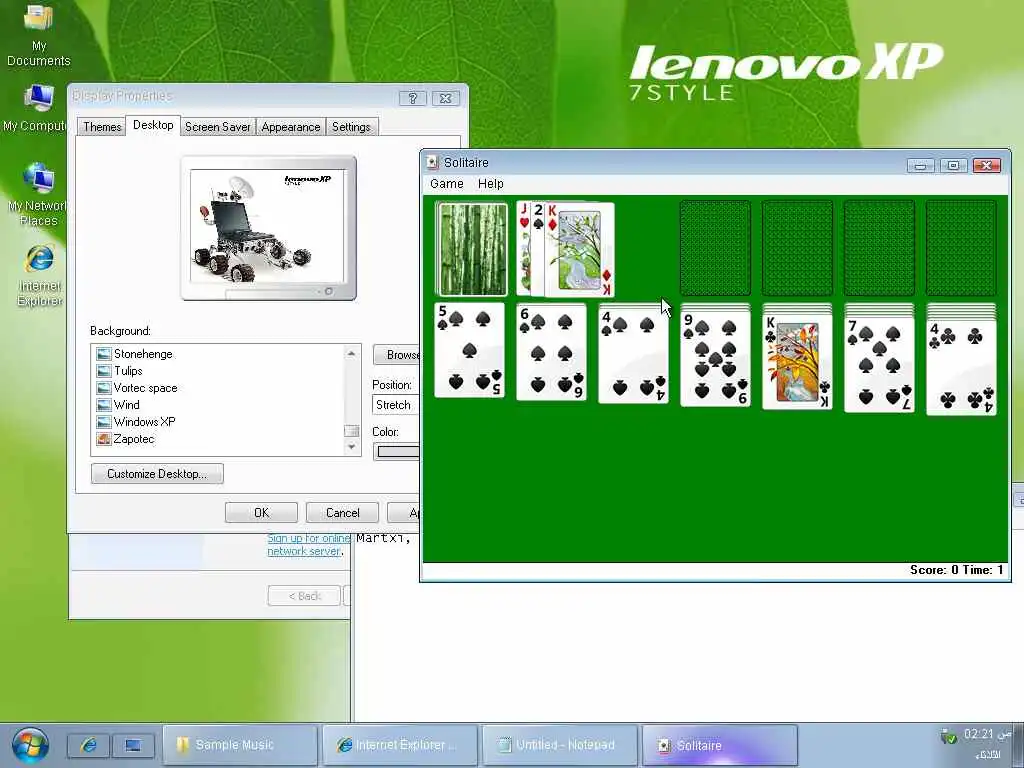Select the 9 of spades card

click(x=715, y=359)
